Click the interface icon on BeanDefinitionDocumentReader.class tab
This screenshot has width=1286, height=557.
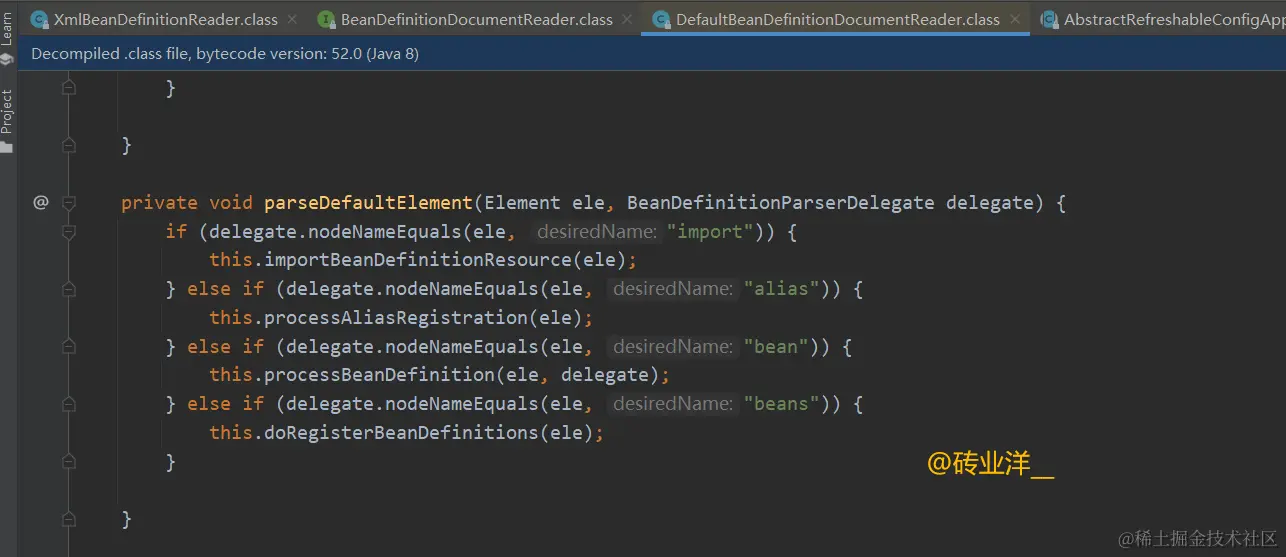coord(326,19)
